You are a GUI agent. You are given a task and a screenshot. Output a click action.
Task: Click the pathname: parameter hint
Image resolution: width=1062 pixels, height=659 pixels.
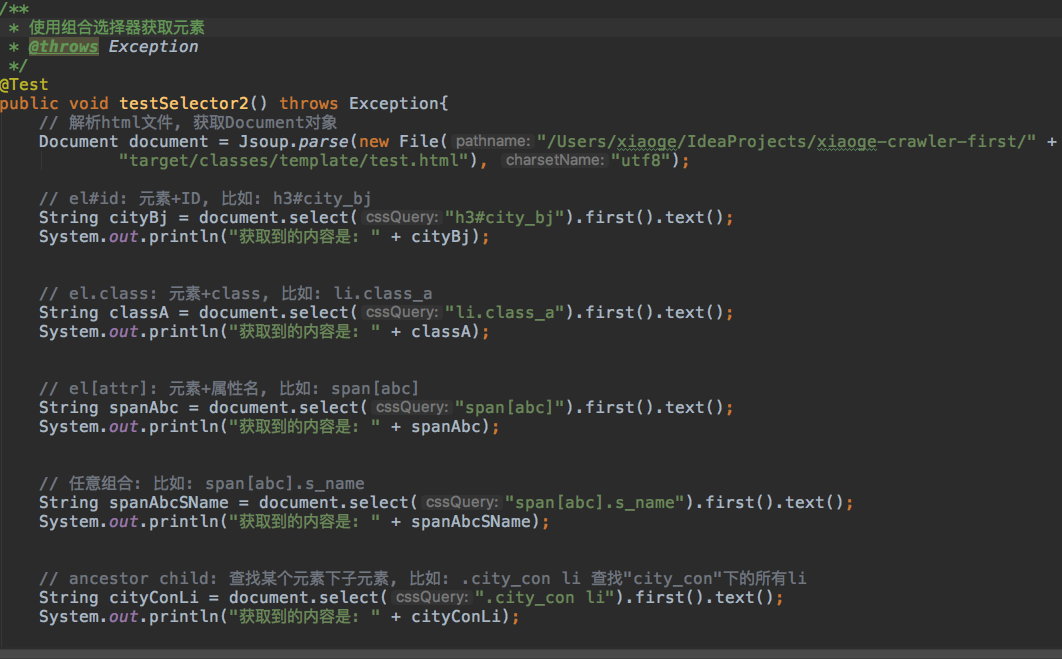492,142
